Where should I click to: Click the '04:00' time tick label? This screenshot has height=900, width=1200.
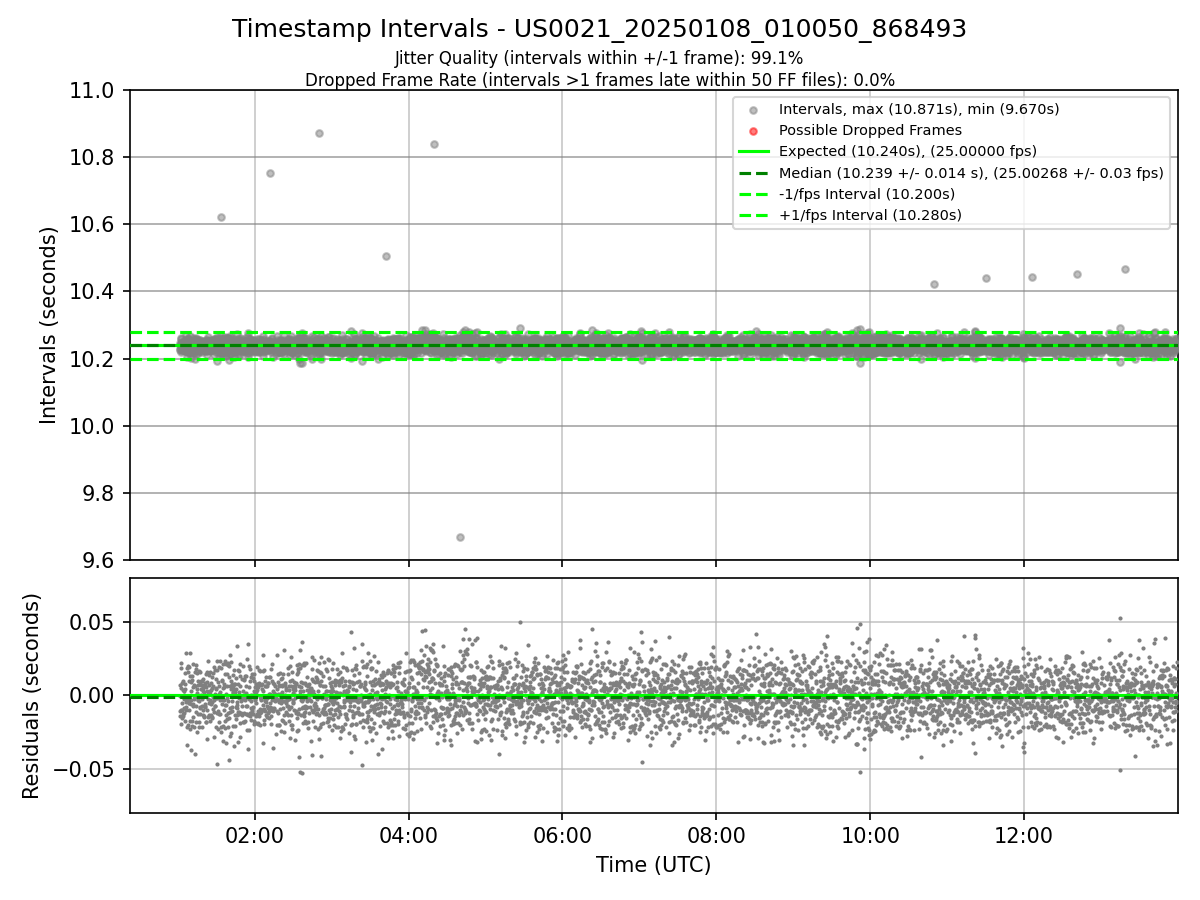[x=408, y=834]
